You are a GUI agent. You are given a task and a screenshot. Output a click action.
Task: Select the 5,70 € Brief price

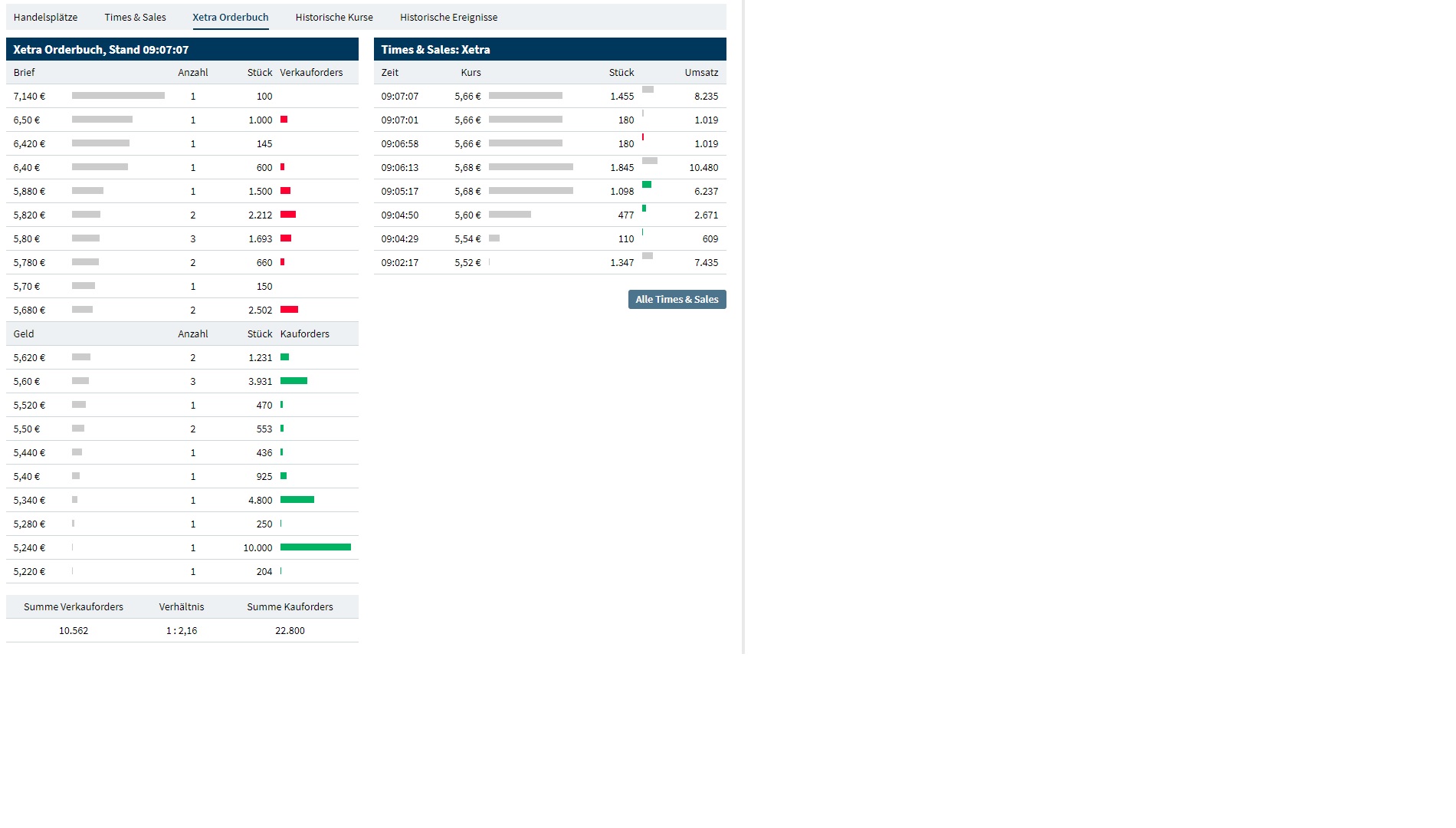(27, 286)
